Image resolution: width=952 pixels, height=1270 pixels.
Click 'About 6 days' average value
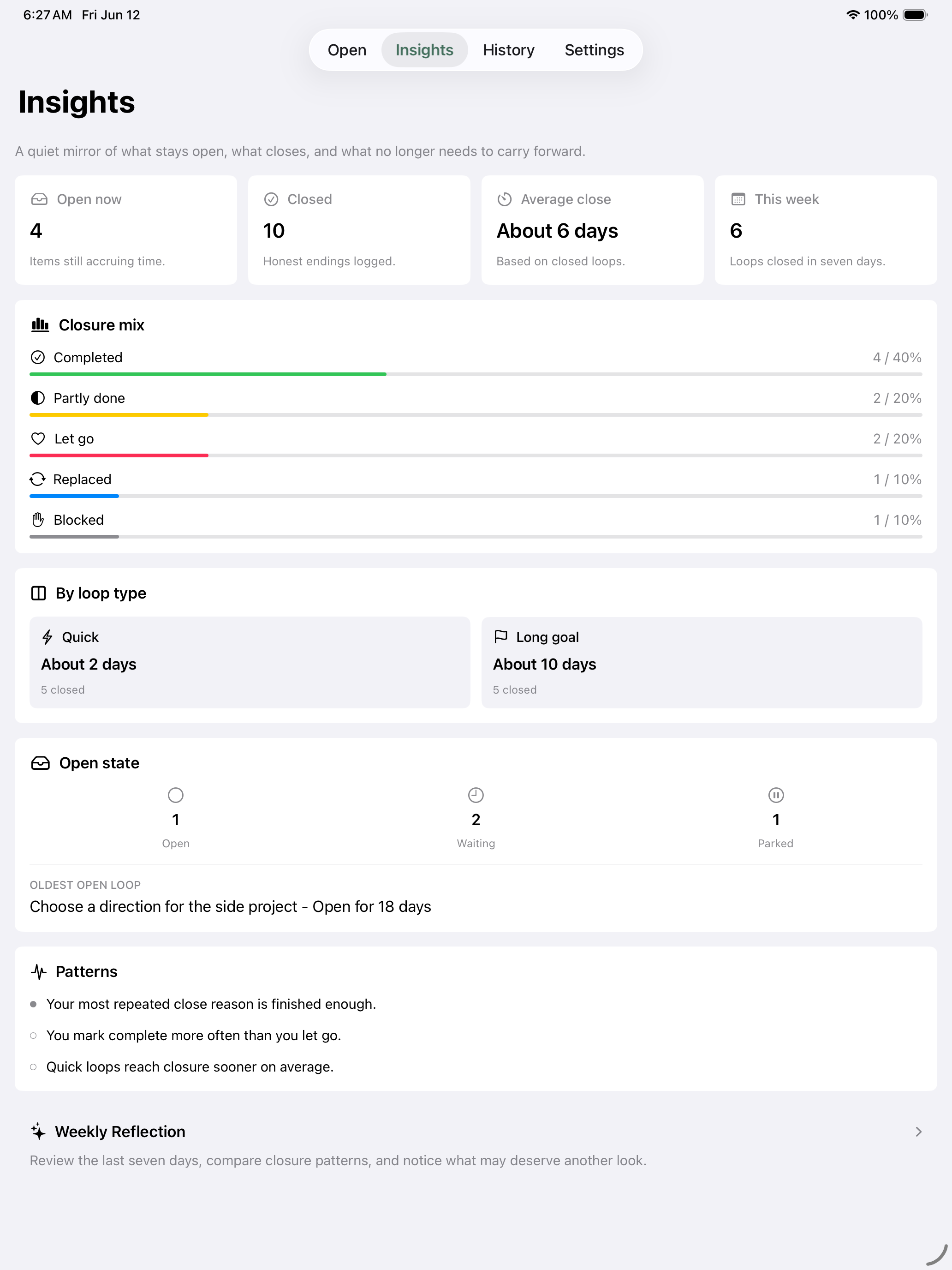coord(557,231)
